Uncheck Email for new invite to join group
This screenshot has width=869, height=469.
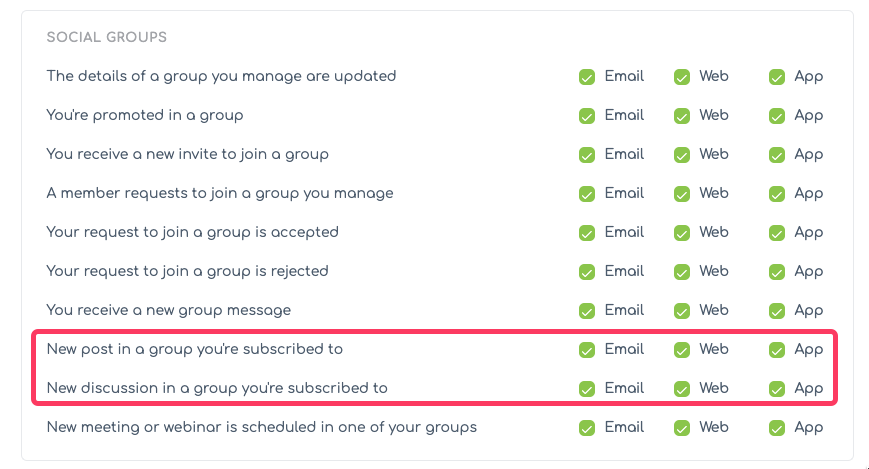(587, 155)
